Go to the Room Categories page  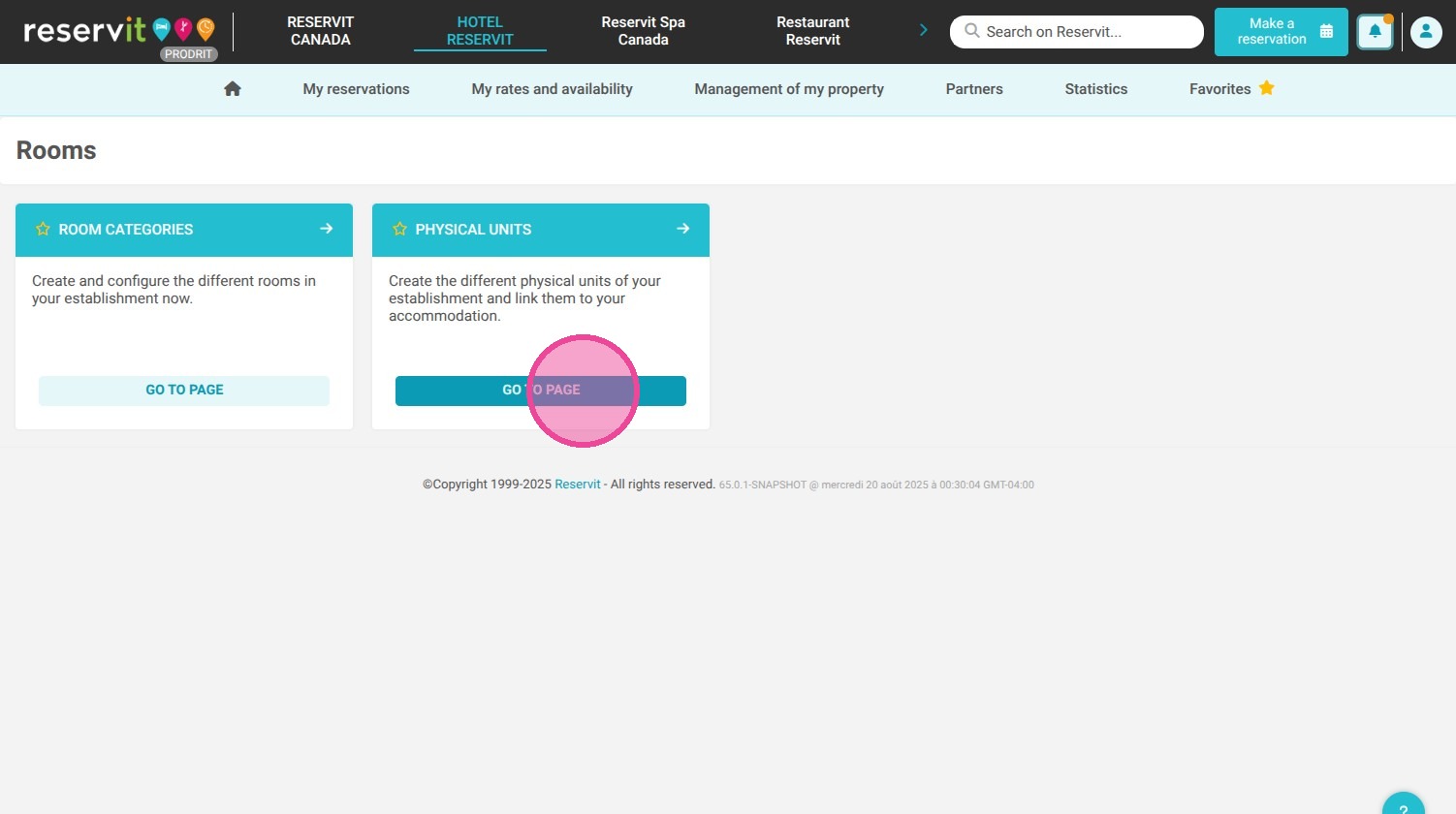[x=184, y=391]
